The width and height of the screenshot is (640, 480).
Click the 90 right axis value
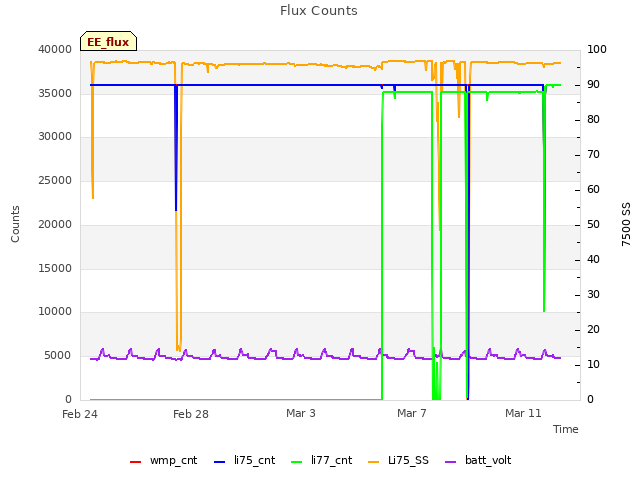[x=593, y=84]
